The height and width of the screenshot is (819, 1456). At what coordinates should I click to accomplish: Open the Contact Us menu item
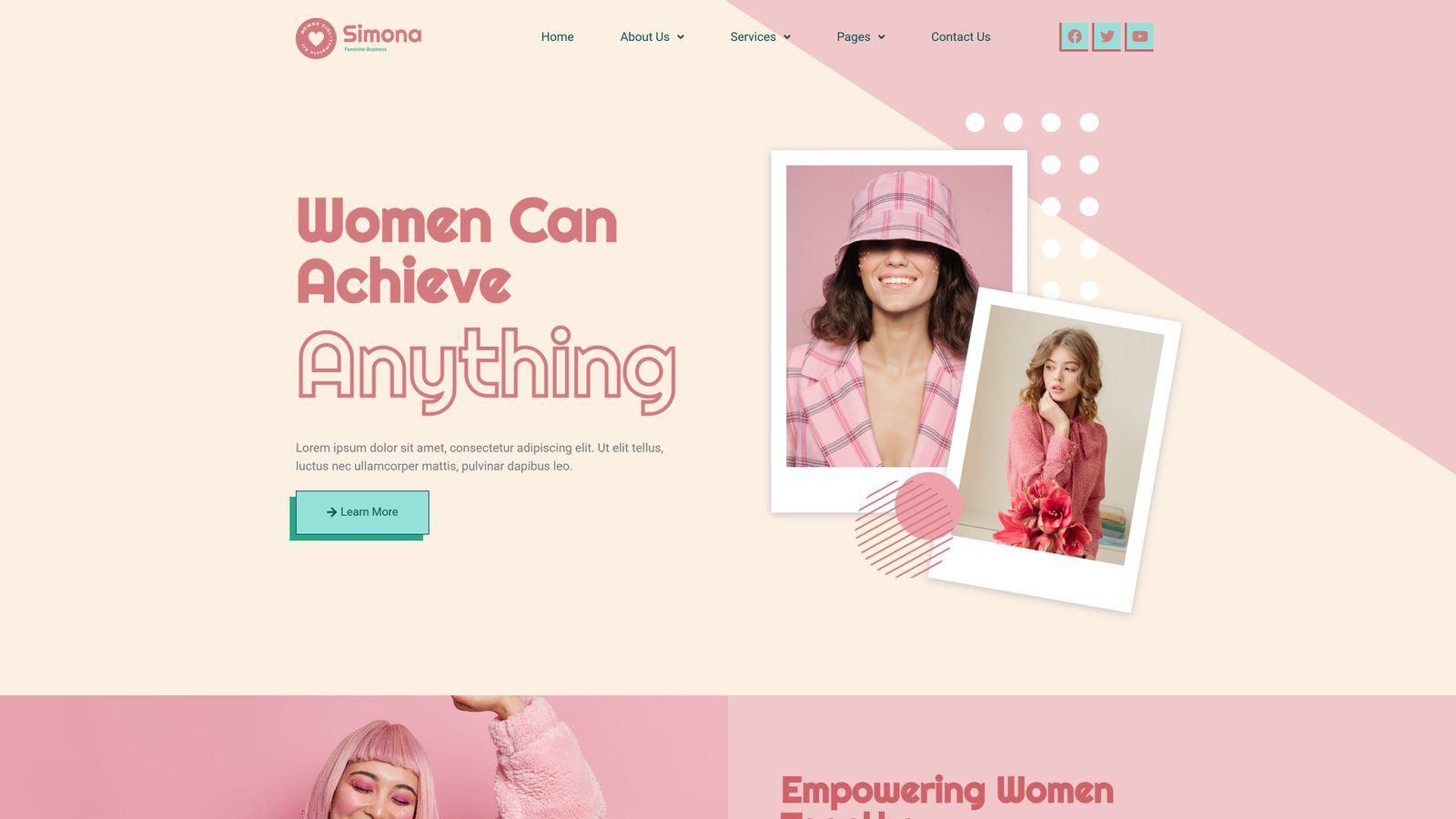point(960,36)
